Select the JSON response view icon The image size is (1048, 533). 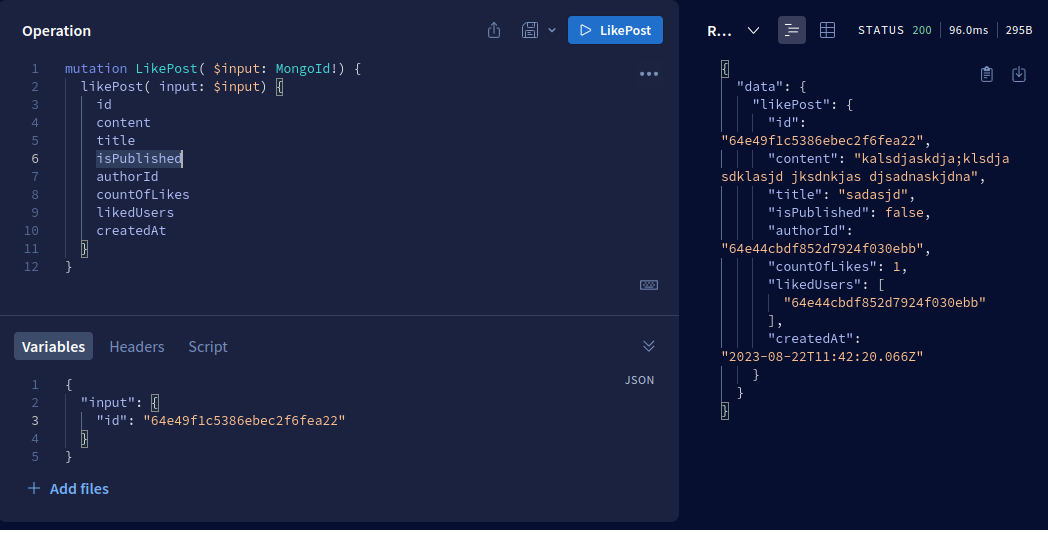[x=792, y=30]
